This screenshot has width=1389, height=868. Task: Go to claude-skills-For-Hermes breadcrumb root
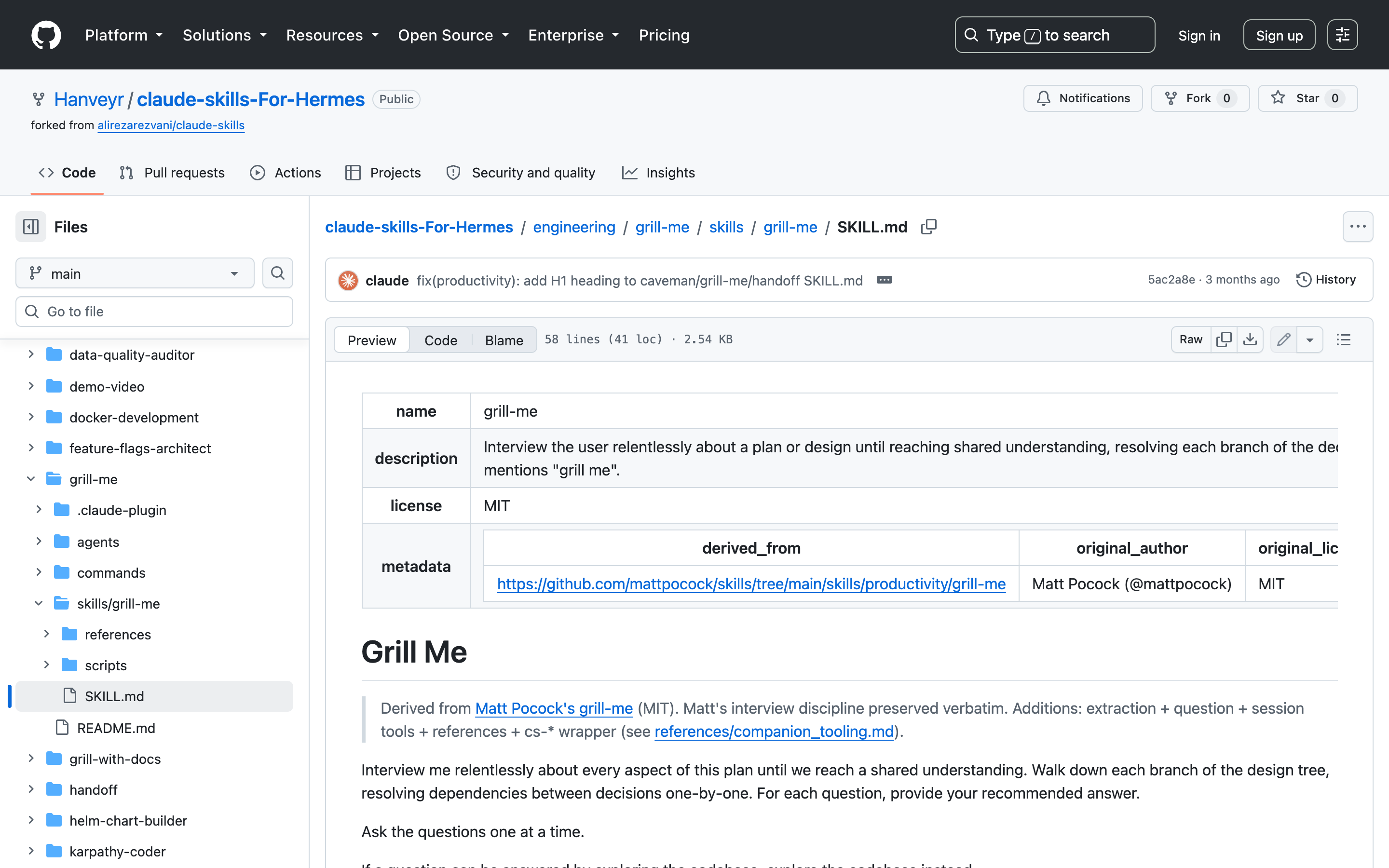(x=419, y=227)
